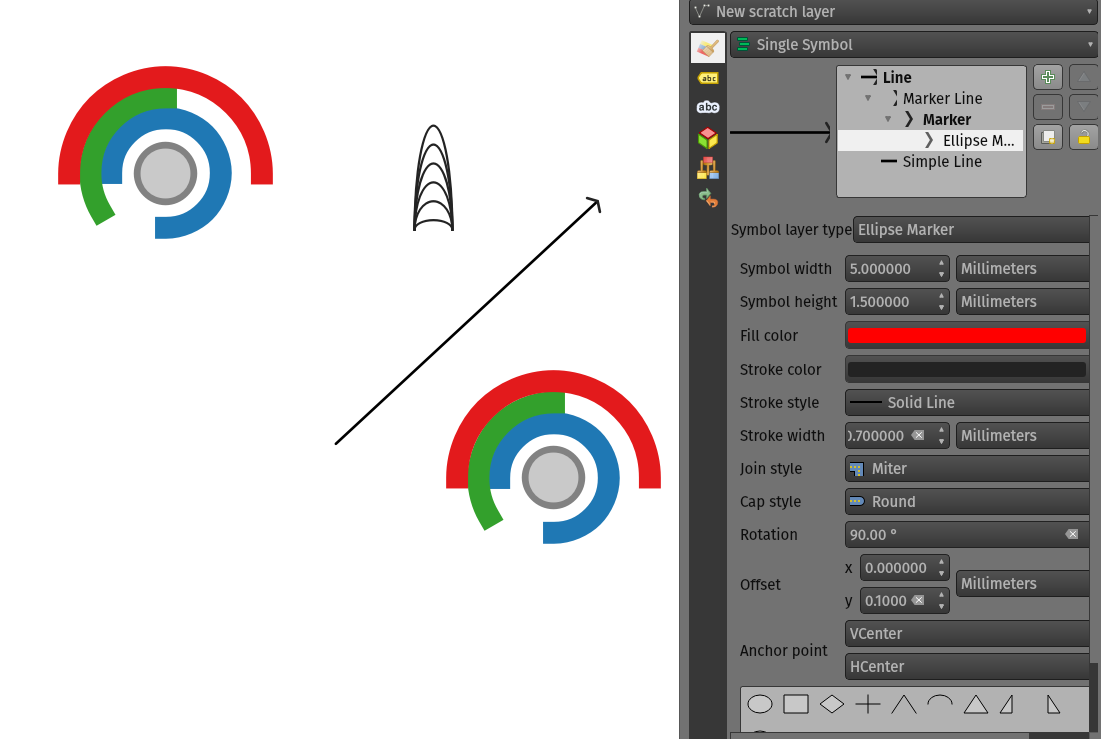Click the Symbol width input field
Viewport: 1101px width, 739px height.
click(890, 269)
